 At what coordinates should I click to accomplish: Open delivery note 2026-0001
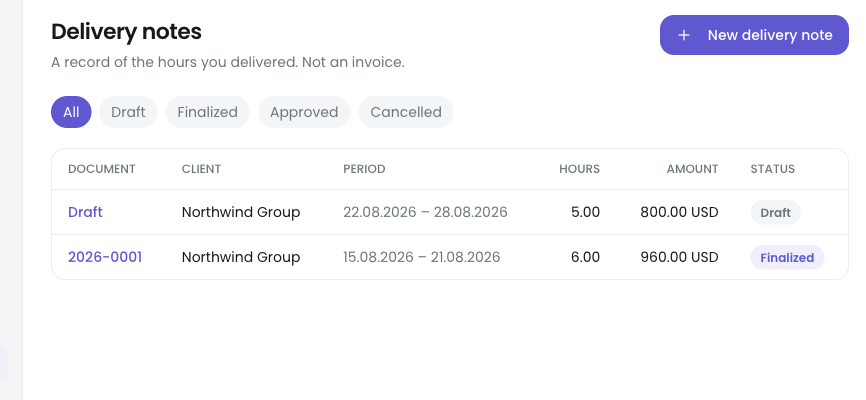[105, 257]
